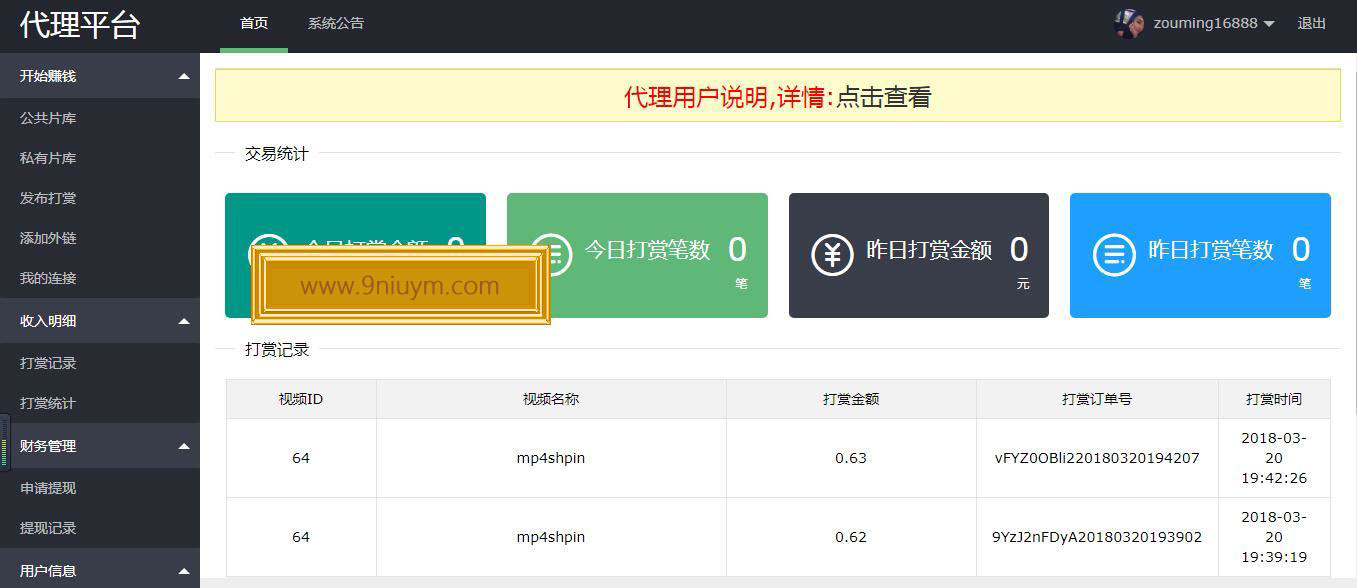Collapse the 用户信息 sidebar section
The image size is (1357, 588).
point(184,571)
